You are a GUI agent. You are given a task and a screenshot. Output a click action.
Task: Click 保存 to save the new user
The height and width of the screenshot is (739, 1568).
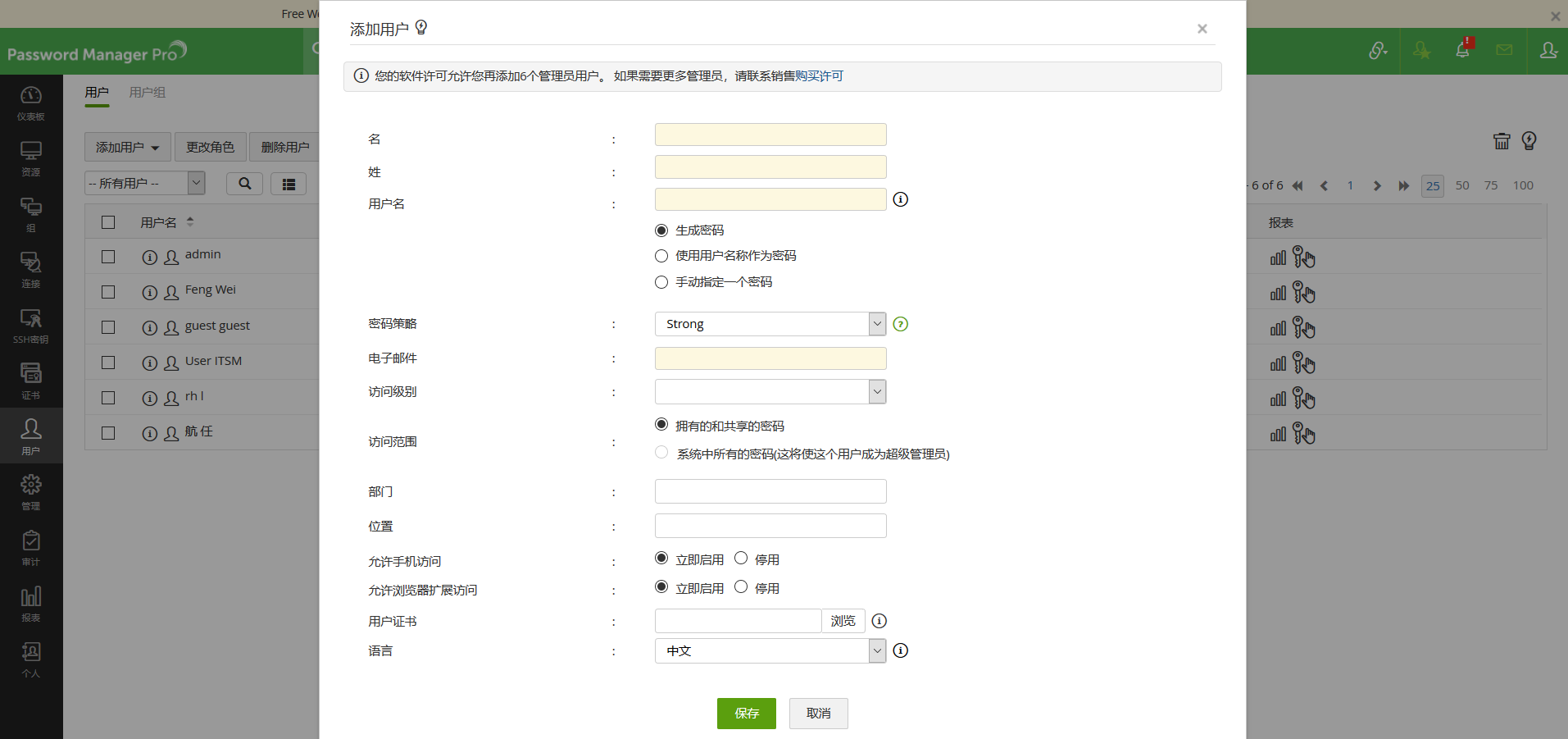click(747, 714)
